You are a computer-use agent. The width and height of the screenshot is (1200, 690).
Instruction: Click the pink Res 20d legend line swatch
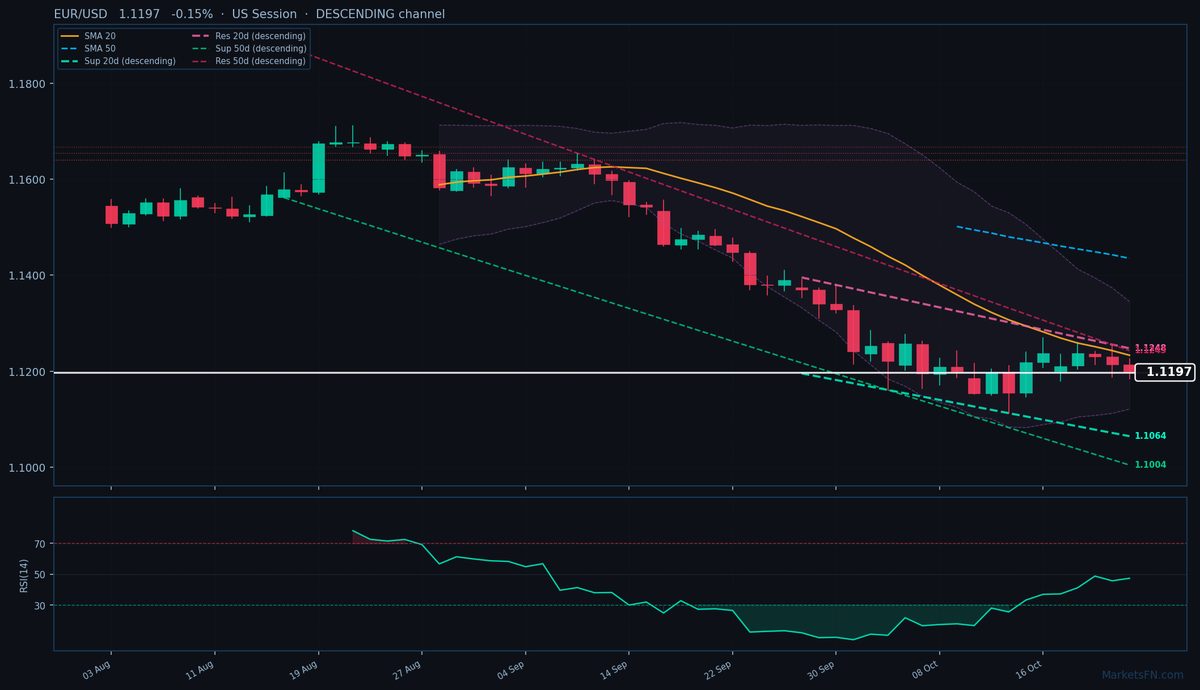tap(202, 36)
